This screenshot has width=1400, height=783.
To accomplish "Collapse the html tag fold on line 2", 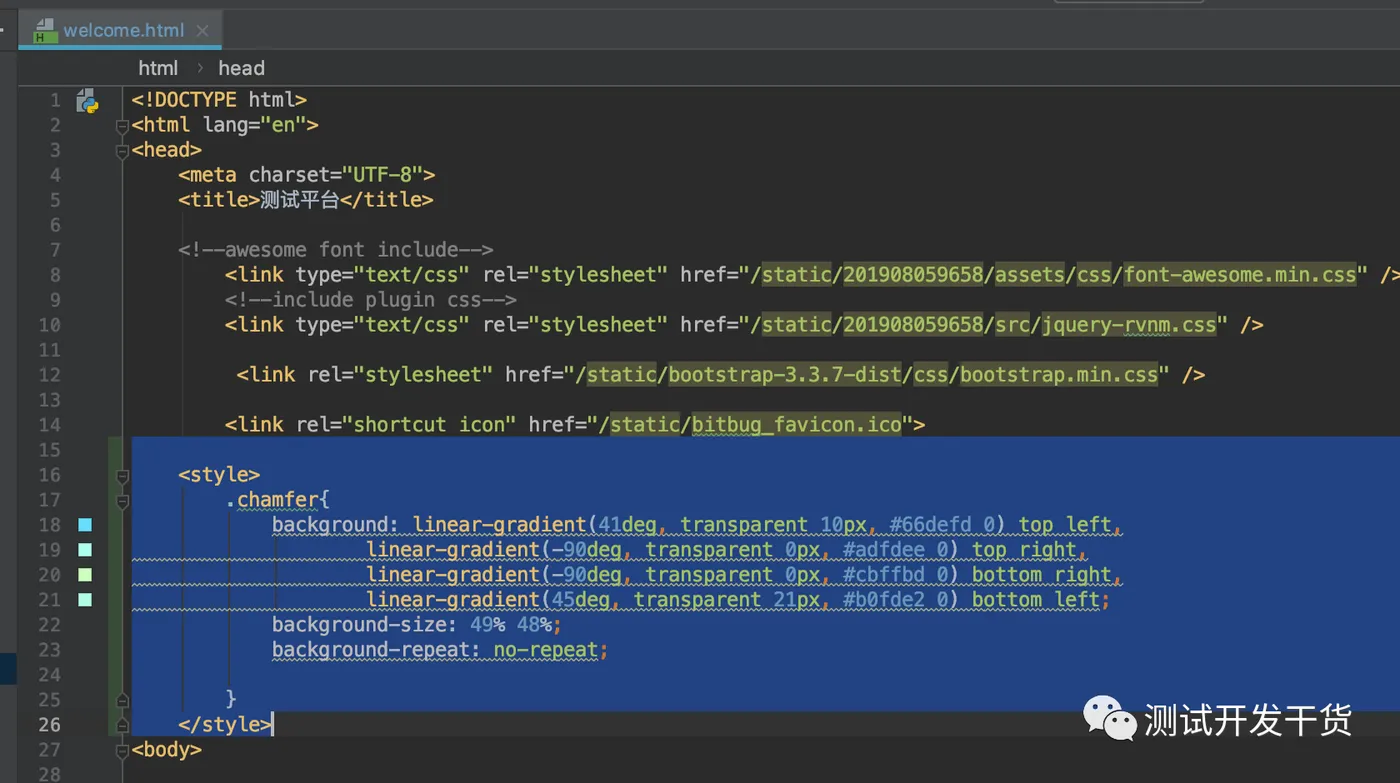I will (122, 126).
